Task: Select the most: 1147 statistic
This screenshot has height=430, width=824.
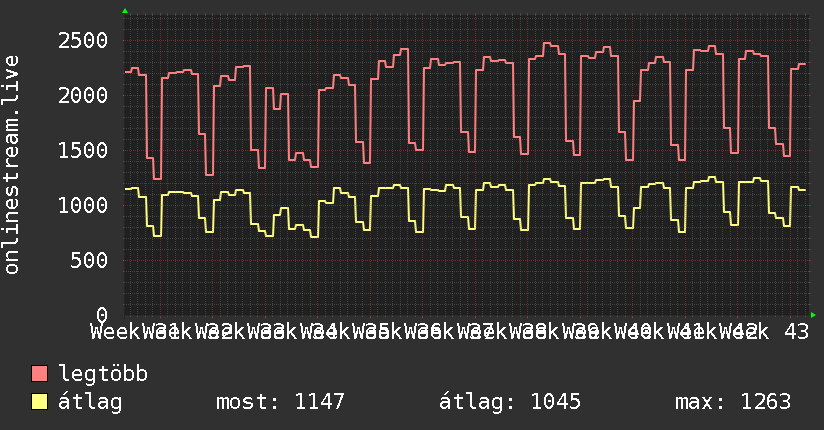Action: coord(280,402)
